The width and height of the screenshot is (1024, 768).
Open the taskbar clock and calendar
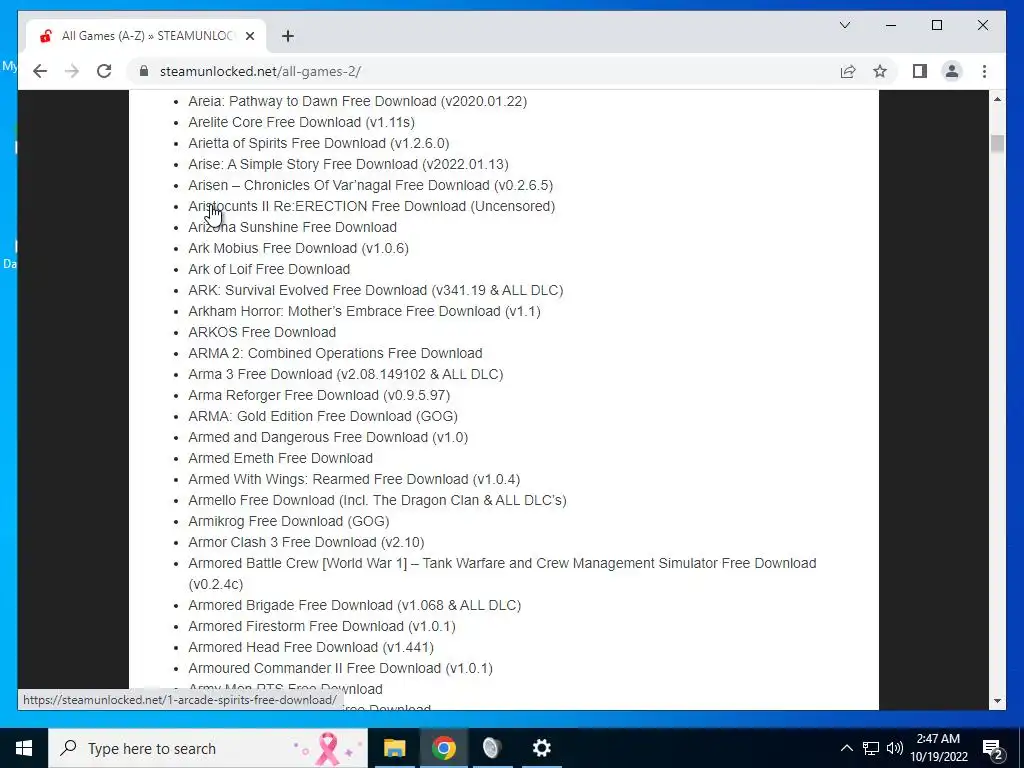point(938,748)
